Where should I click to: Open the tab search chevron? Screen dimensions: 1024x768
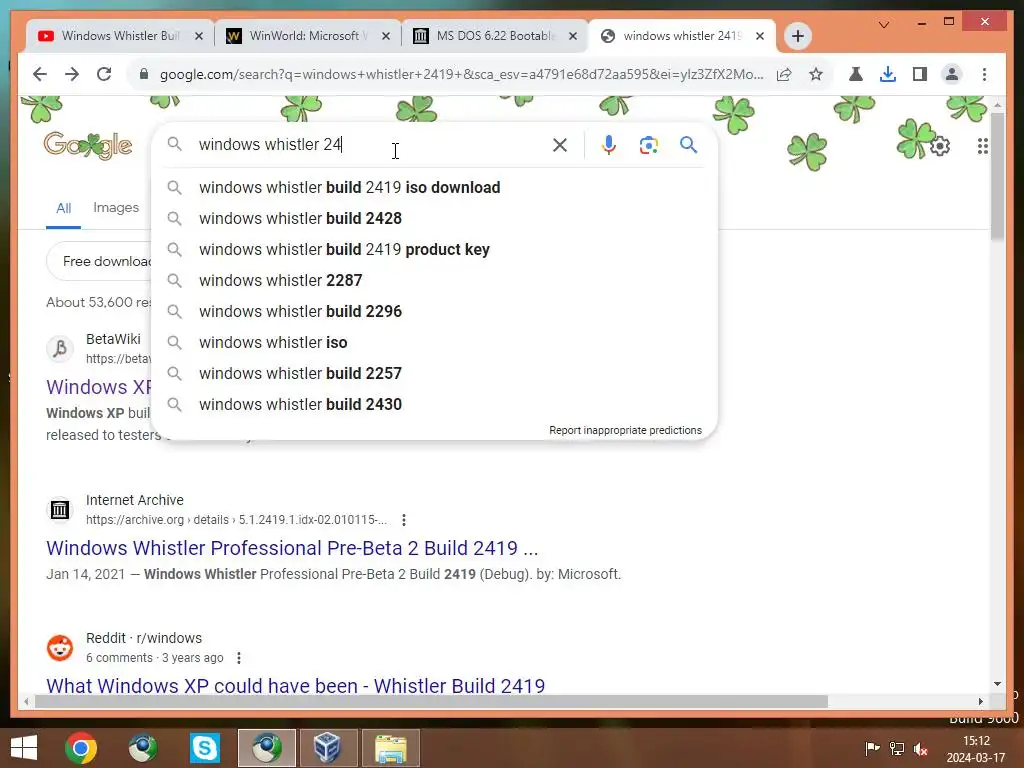[884, 25]
